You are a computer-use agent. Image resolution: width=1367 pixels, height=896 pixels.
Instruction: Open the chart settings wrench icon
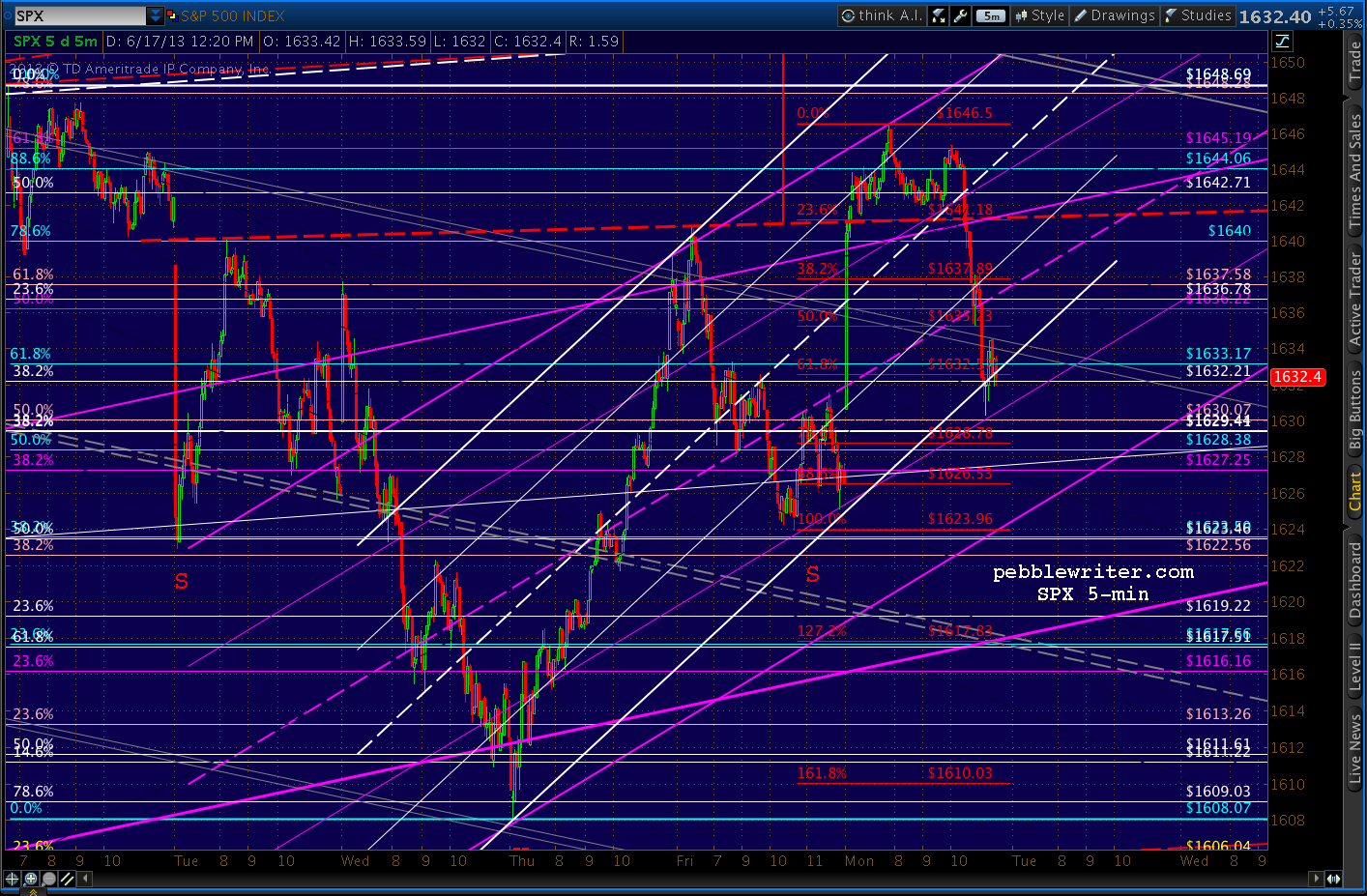coord(960,15)
